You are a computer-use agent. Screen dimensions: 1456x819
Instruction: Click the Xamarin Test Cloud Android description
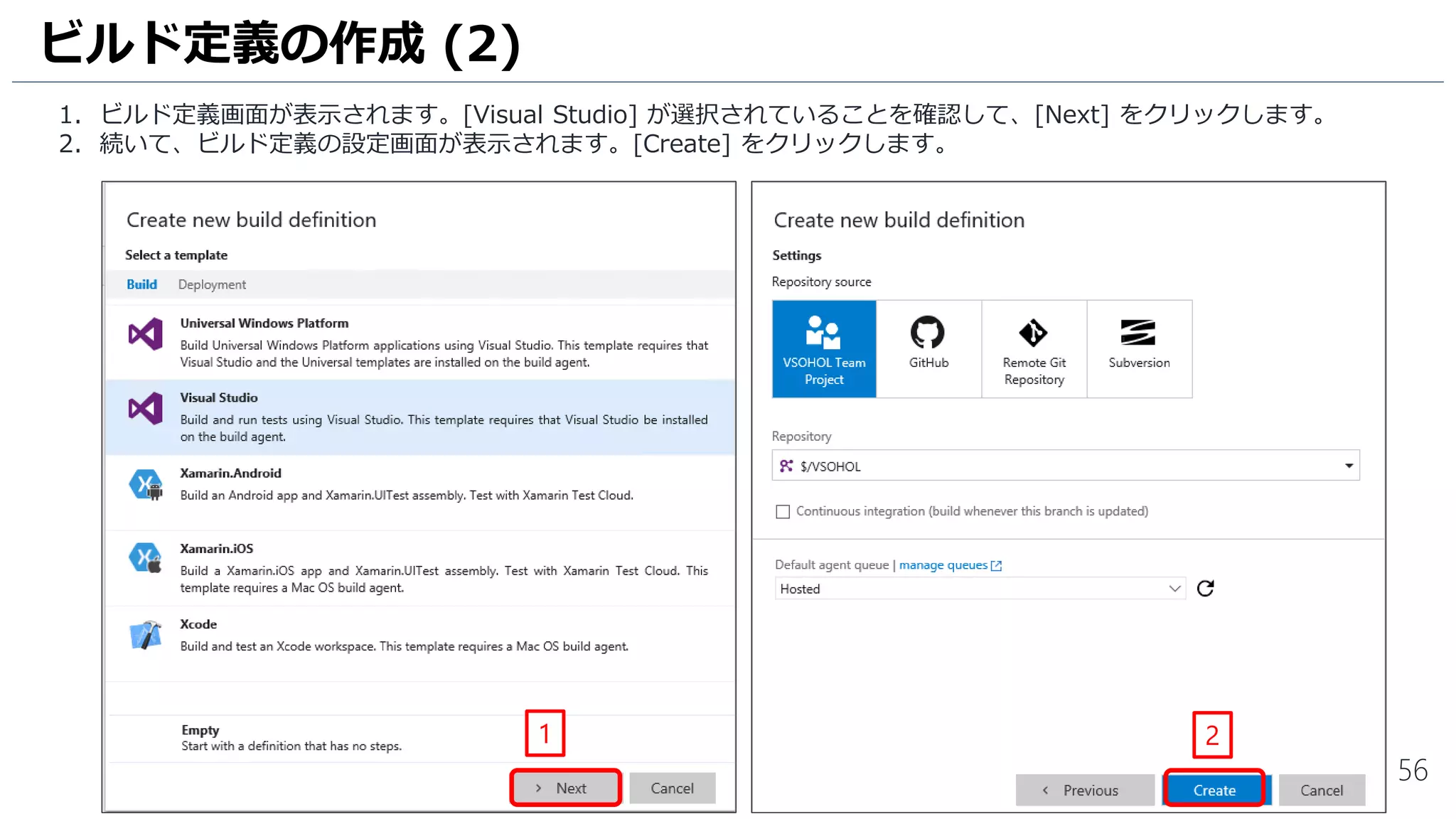point(407,496)
